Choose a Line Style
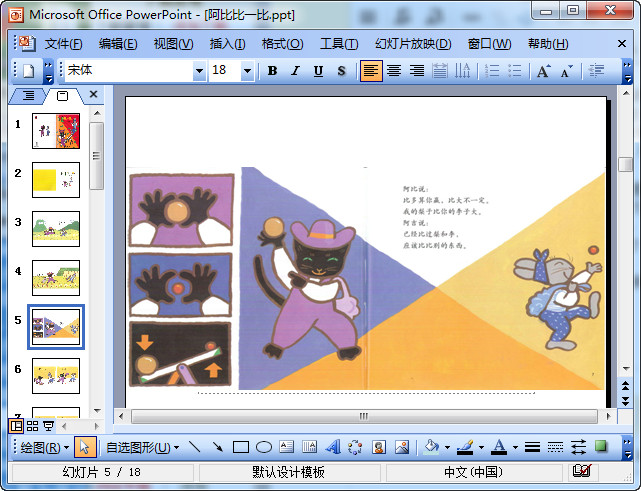Viewport: 641px width, 491px height. (x=532, y=447)
